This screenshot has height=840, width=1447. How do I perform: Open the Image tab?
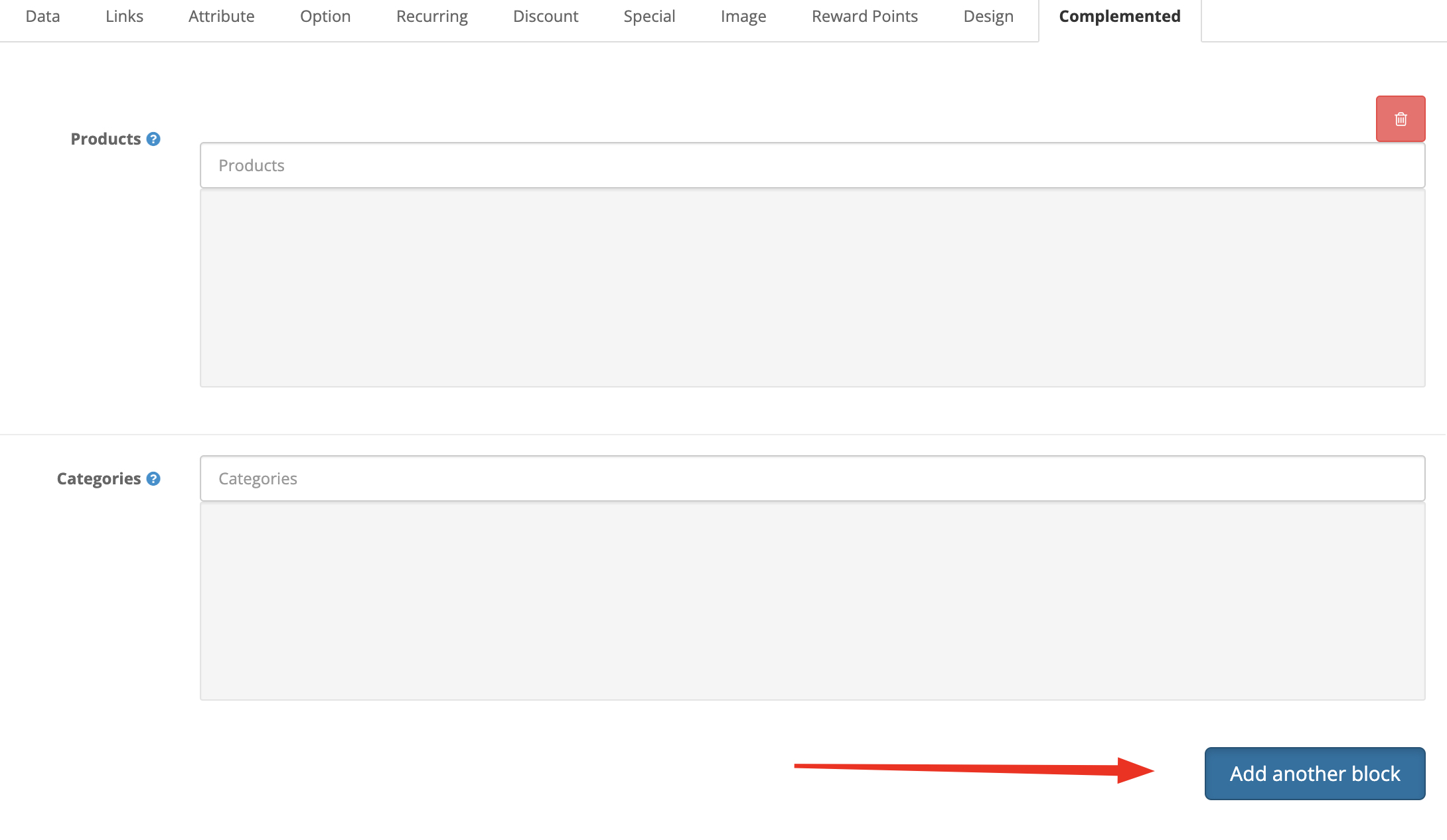tap(742, 16)
